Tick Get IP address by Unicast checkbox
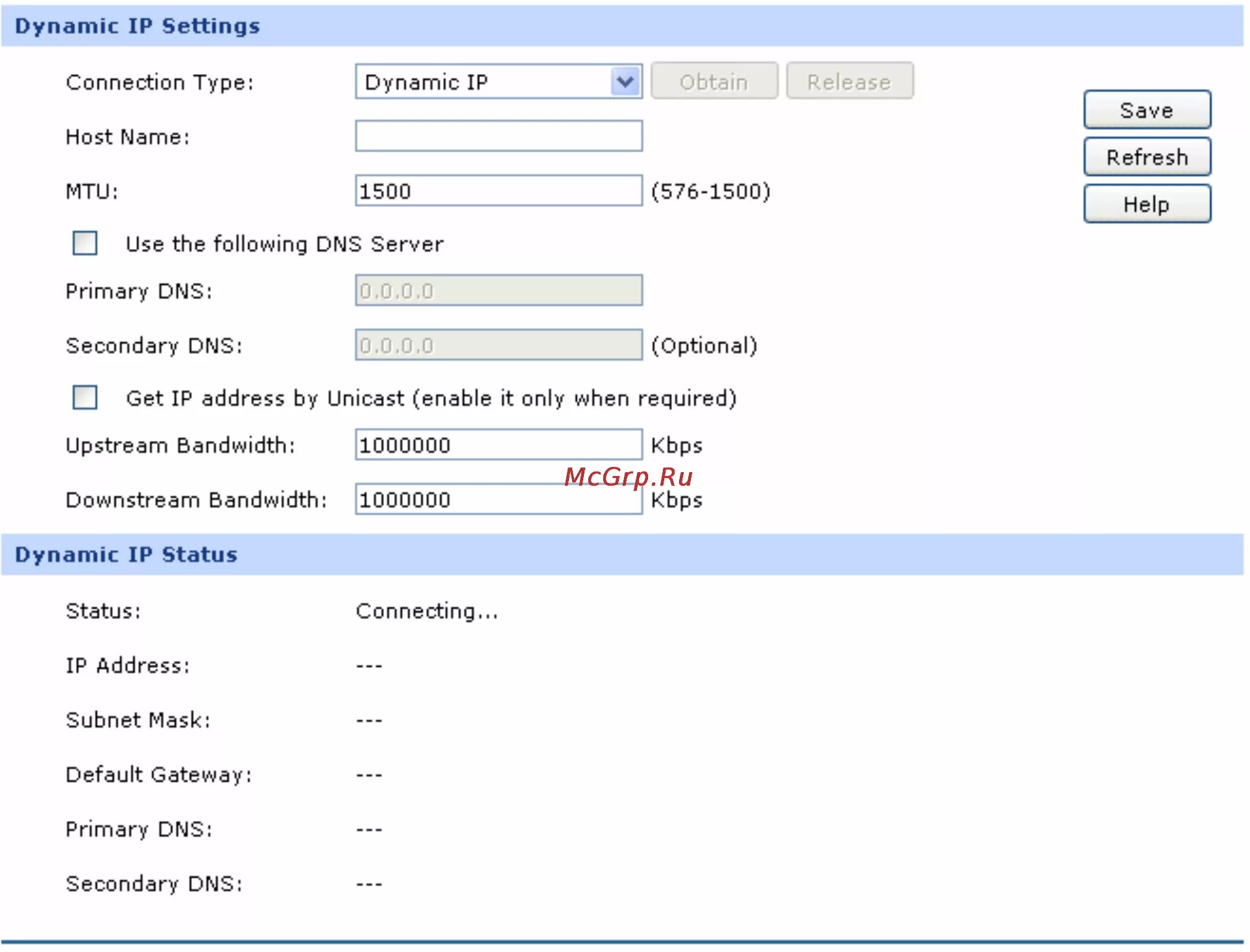Screen dimensions: 1250x952 click(85, 398)
